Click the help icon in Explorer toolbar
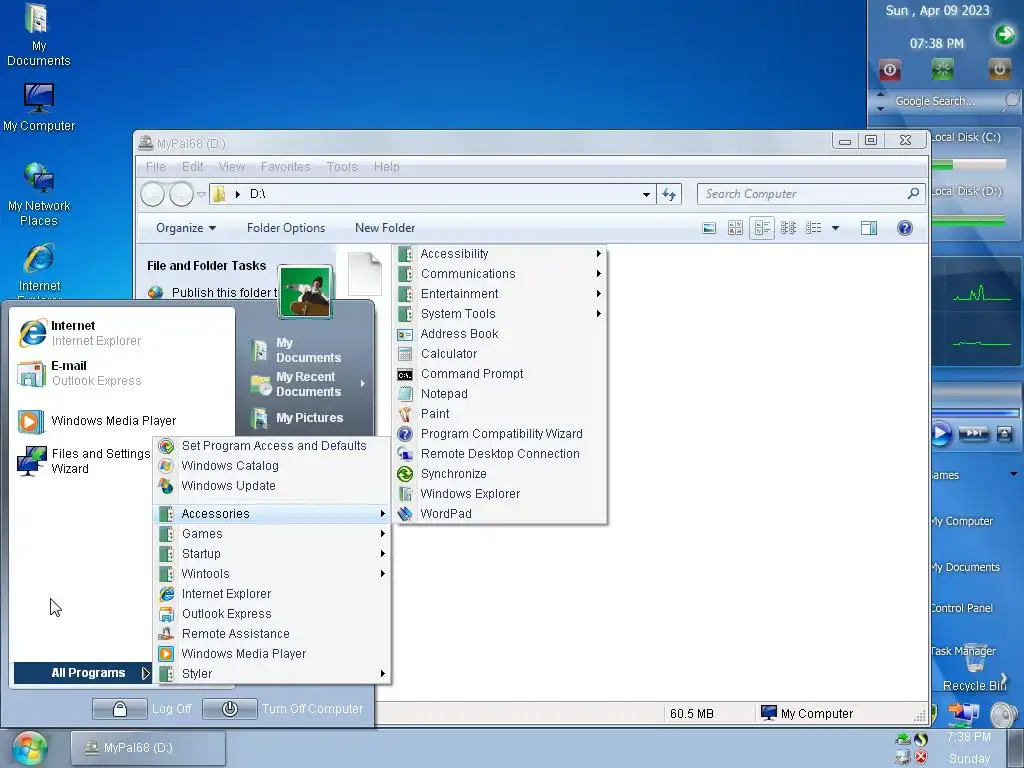This screenshot has height=768, width=1024. point(904,228)
